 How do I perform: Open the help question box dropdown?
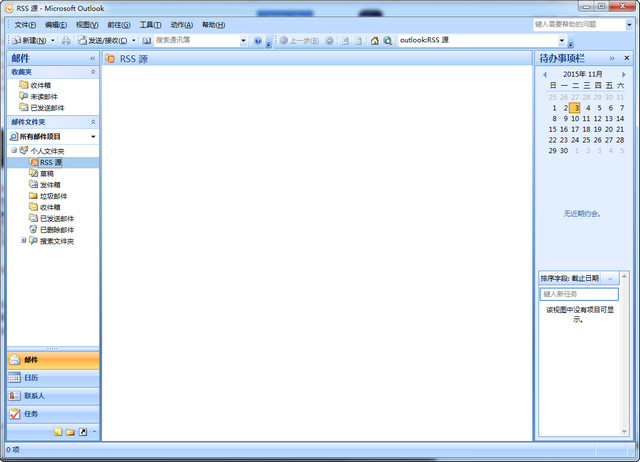[629, 25]
